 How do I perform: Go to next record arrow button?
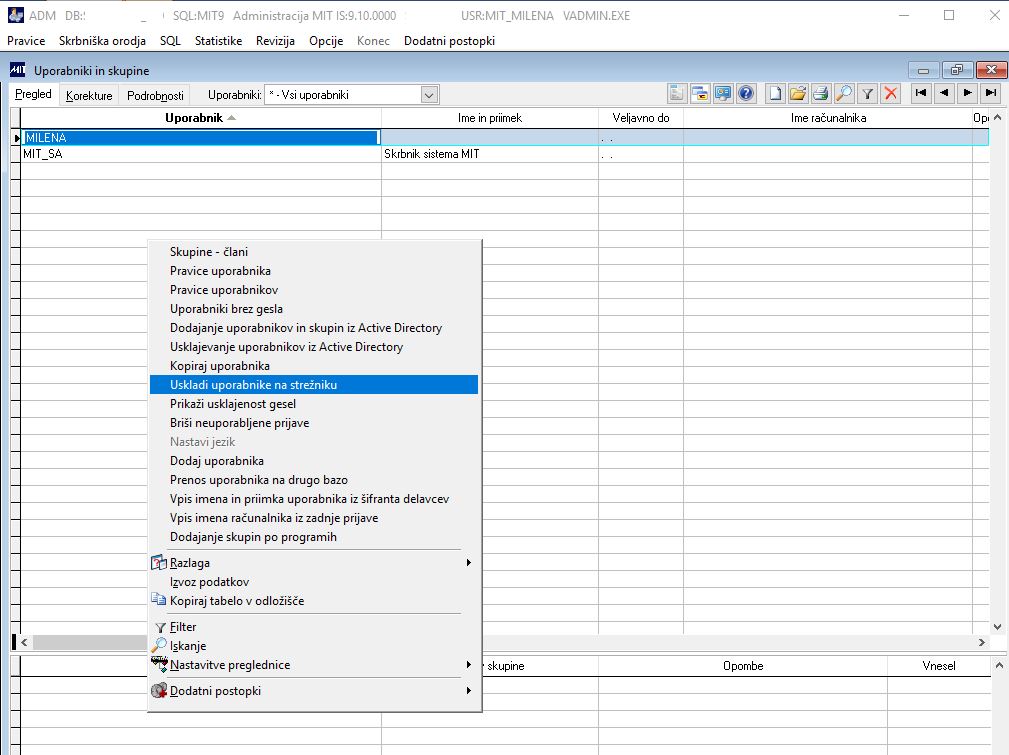tap(967, 93)
